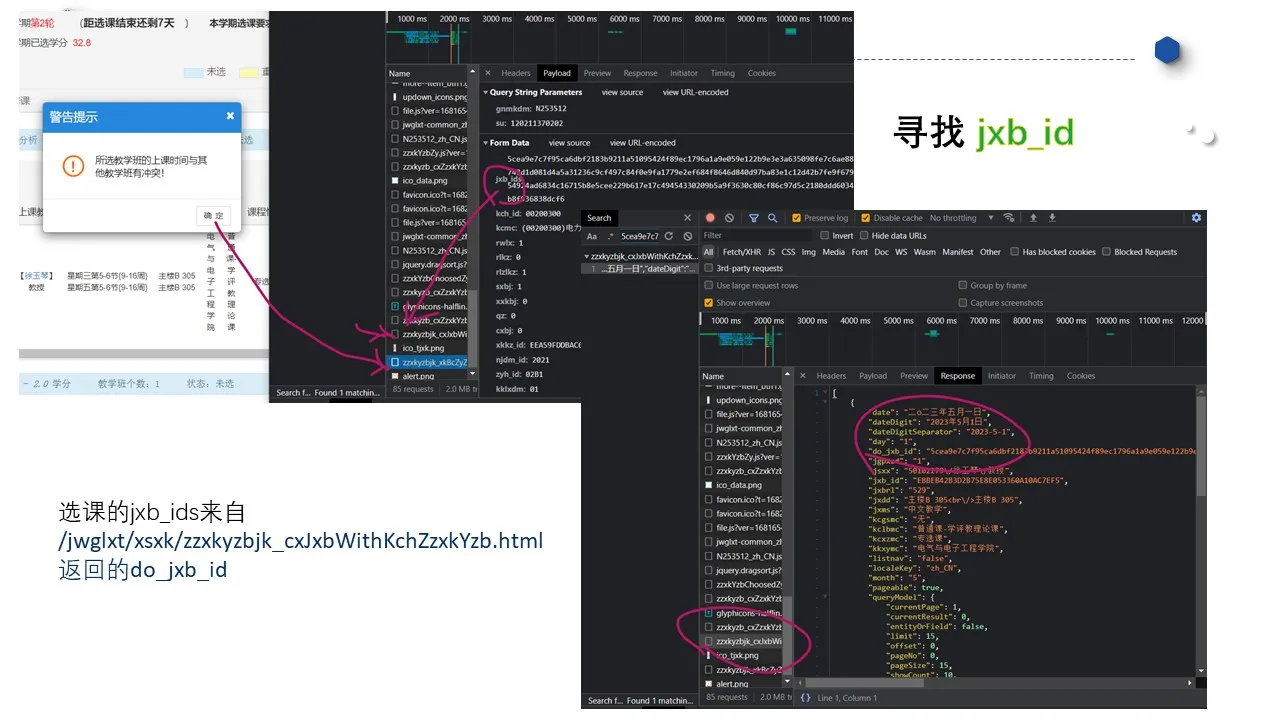Open Headers tab in upper DevTools
The image size is (1280, 720).
click(516, 73)
